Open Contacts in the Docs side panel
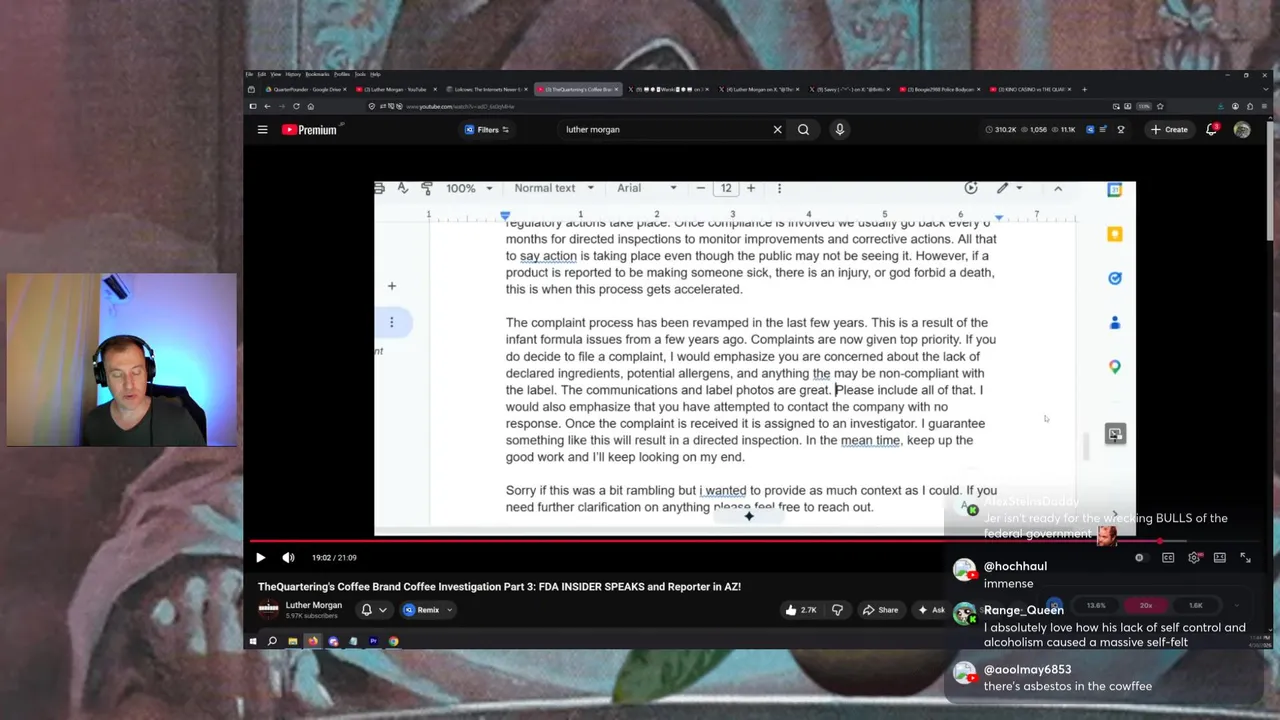1280x720 pixels. point(1115,322)
